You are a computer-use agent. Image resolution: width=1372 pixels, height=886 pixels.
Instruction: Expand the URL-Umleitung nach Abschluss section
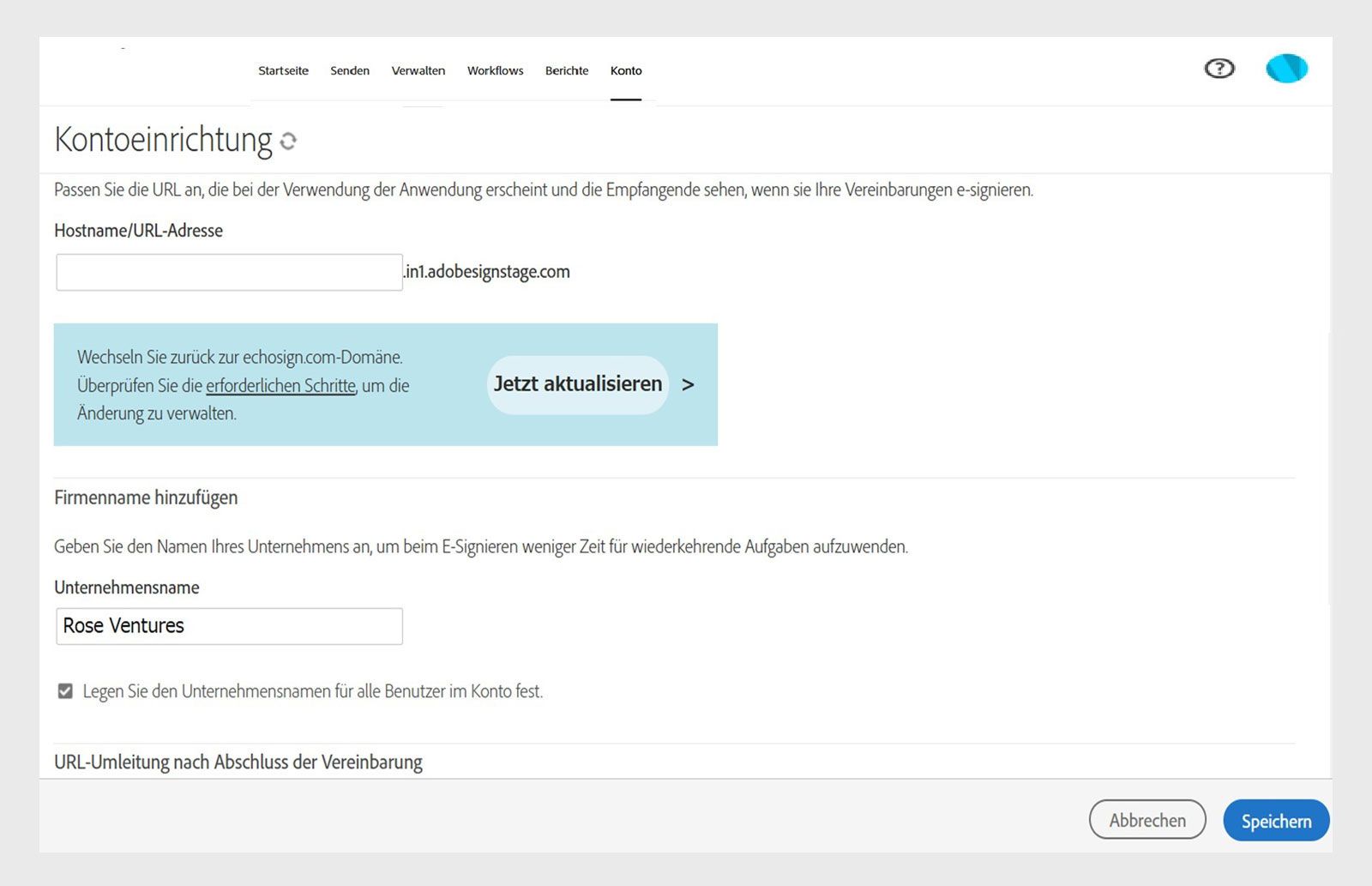point(238,762)
